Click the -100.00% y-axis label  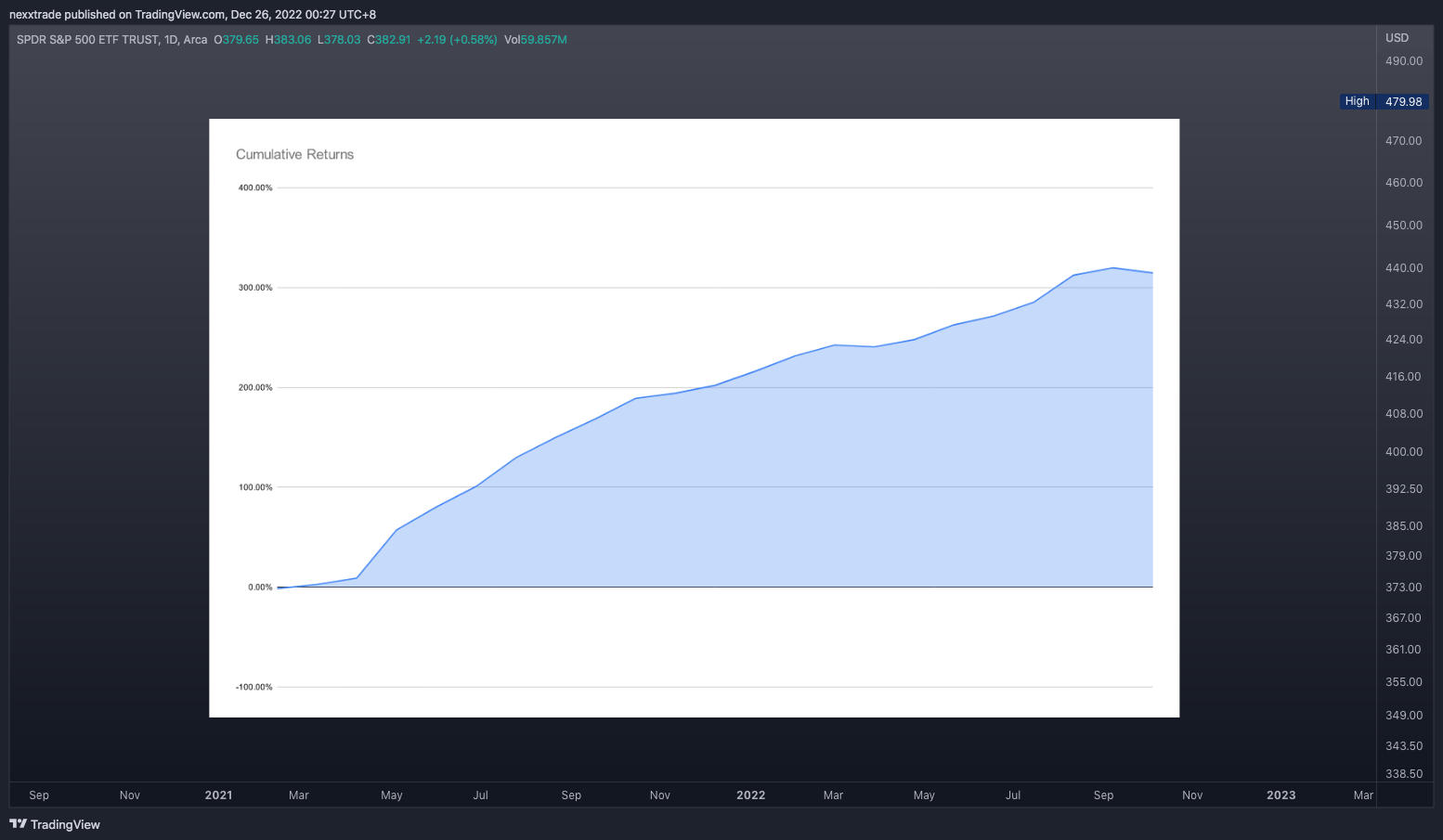coord(254,687)
